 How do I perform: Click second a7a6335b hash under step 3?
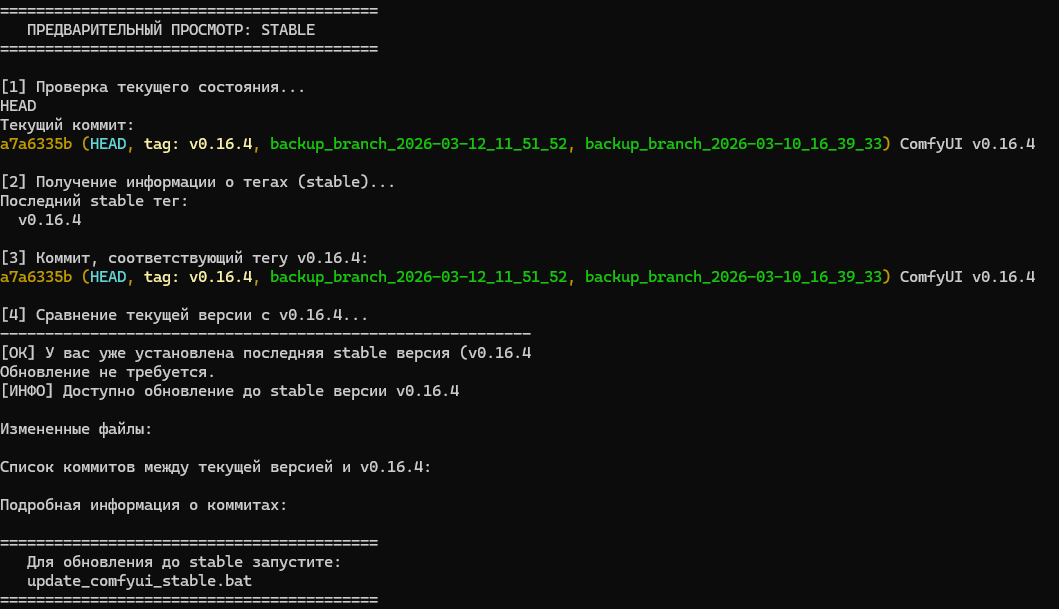[36, 277]
